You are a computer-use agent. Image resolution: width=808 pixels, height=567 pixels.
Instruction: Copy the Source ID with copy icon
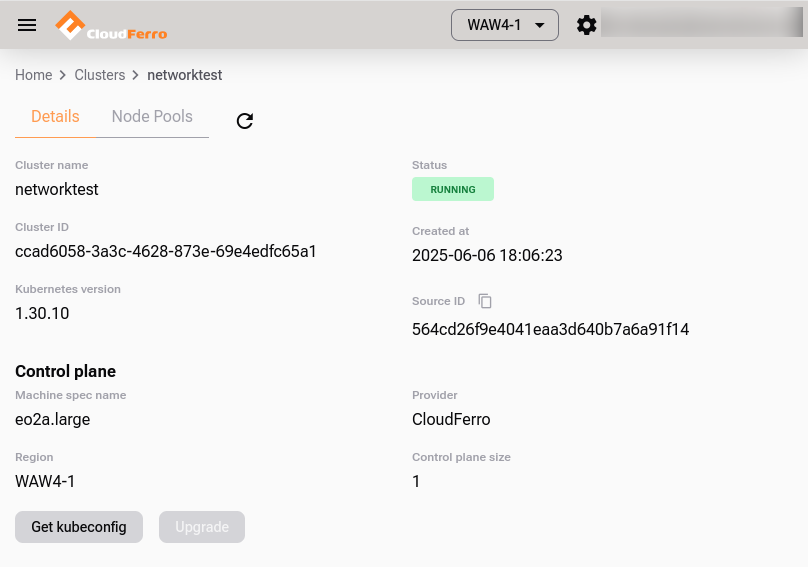click(x=485, y=301)
